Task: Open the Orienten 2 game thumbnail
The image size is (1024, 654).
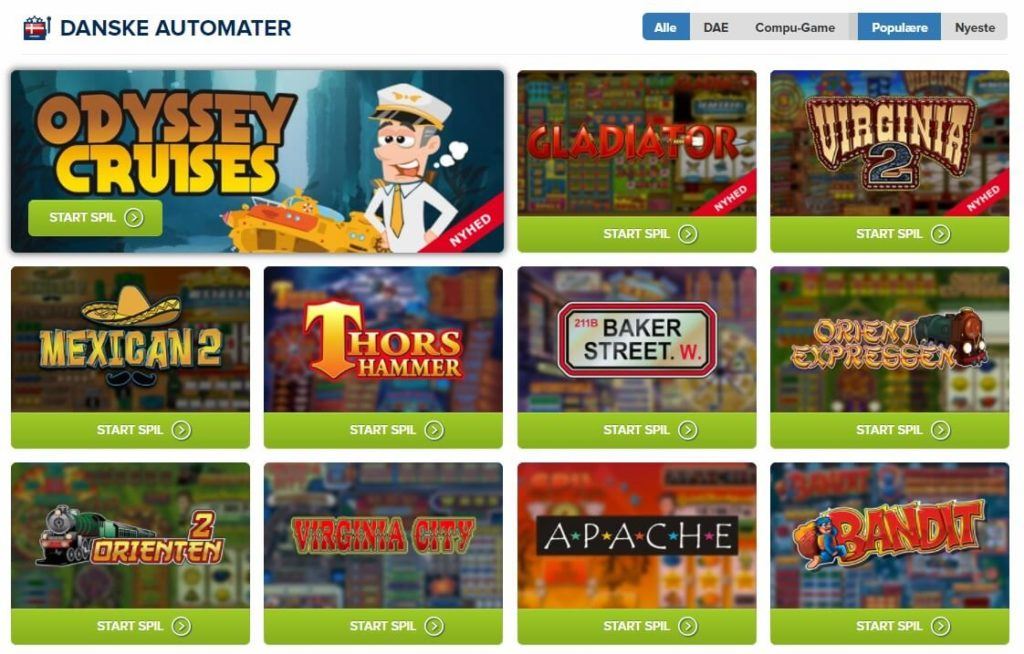Action: (x=131, y=536)
